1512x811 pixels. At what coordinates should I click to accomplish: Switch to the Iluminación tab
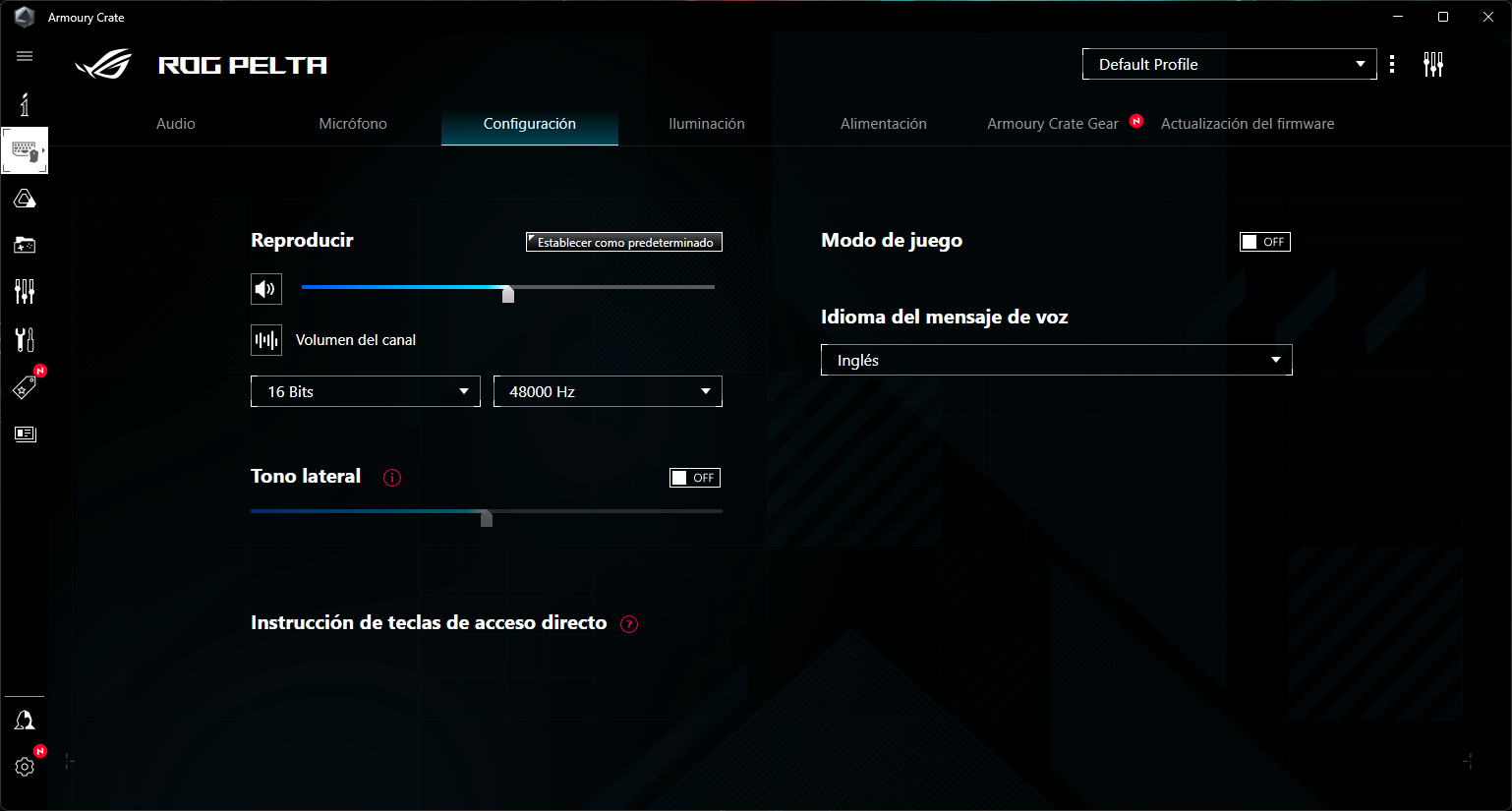point(707,124)
